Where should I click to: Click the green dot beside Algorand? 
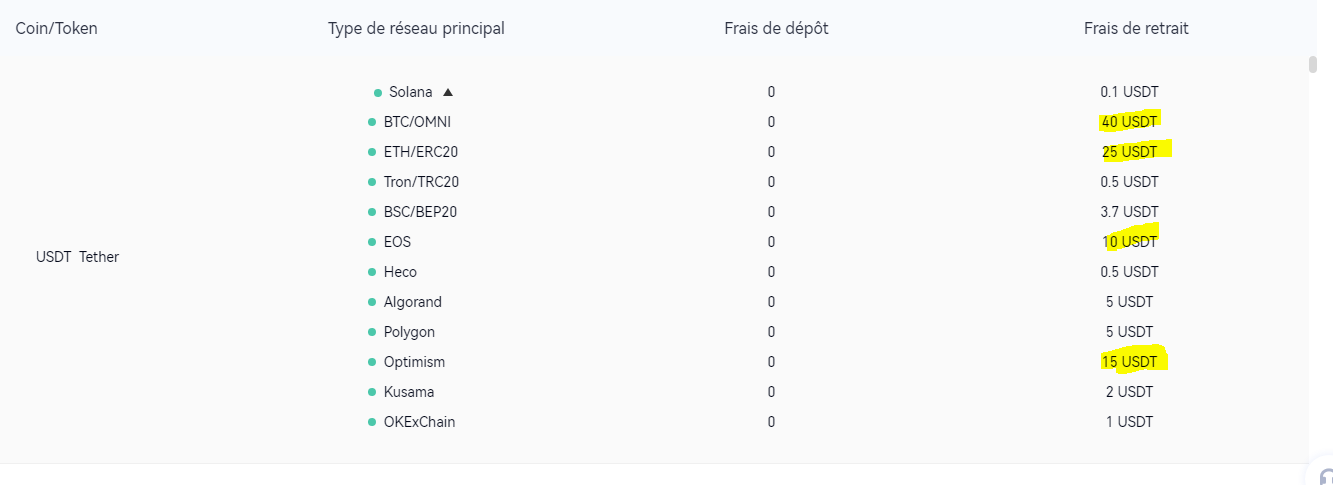(372, 302)
